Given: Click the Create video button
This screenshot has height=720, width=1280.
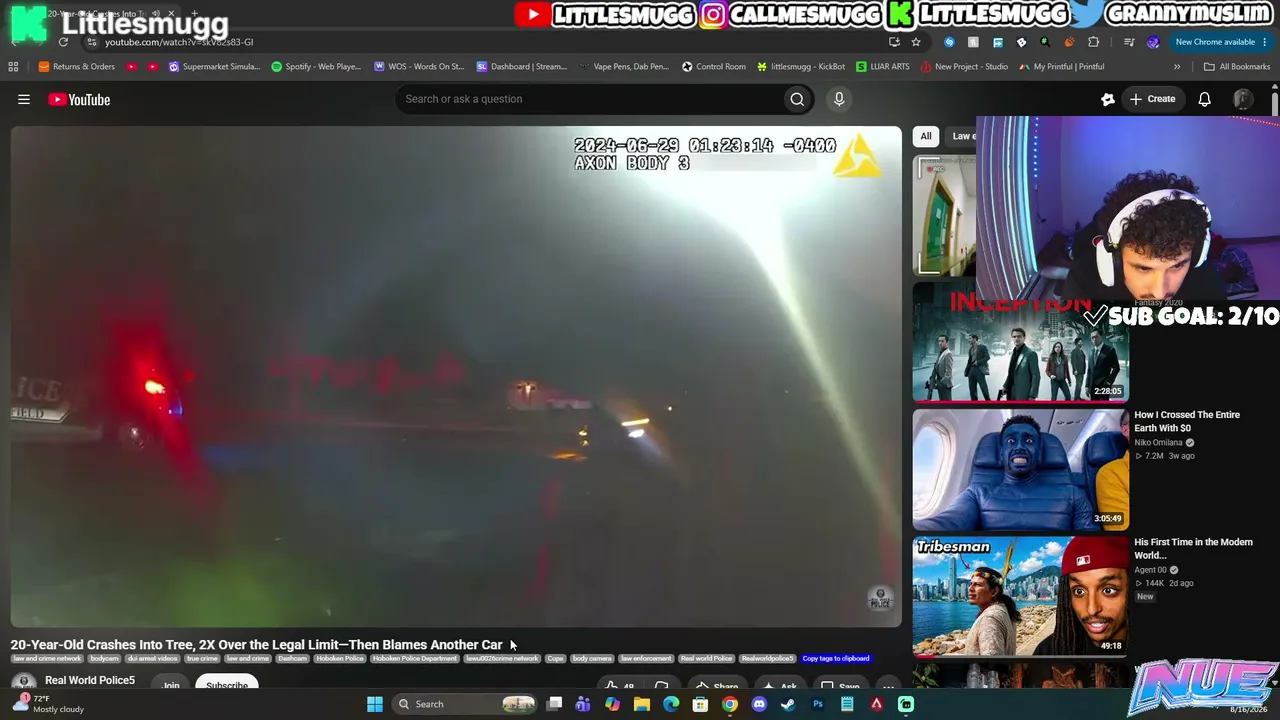Looking at the screenshot, I should click(x=1152, y=99).
